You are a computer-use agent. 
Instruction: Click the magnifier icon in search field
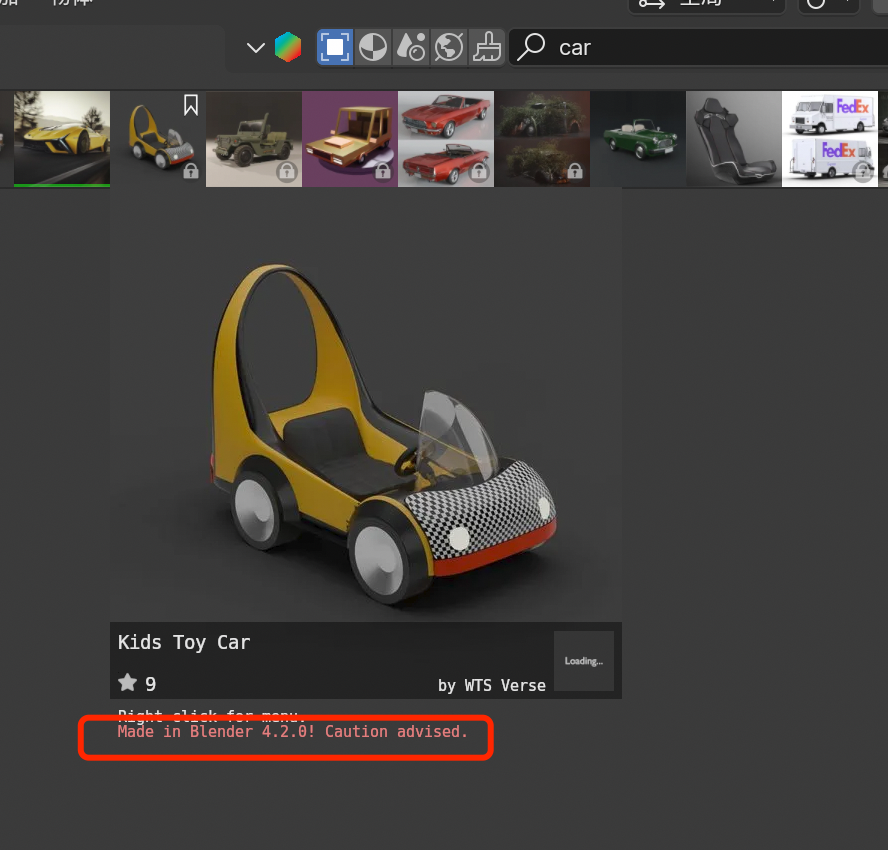pyautogui.click(x=532, y=47)
